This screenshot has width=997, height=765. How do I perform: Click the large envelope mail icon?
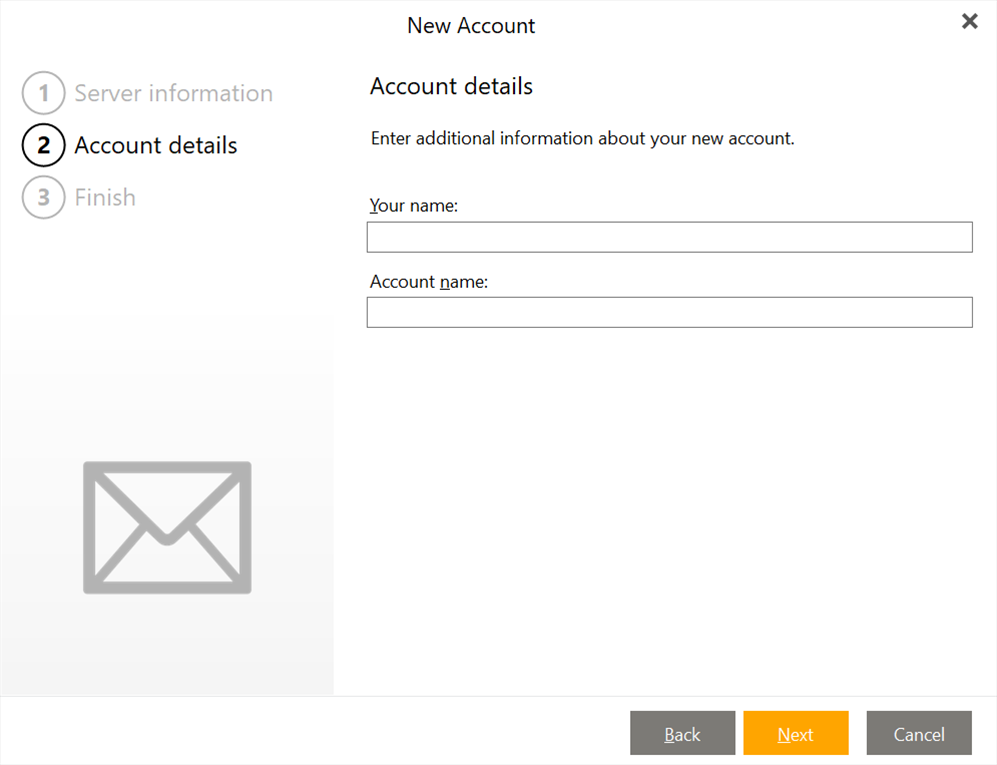(166, 525)
